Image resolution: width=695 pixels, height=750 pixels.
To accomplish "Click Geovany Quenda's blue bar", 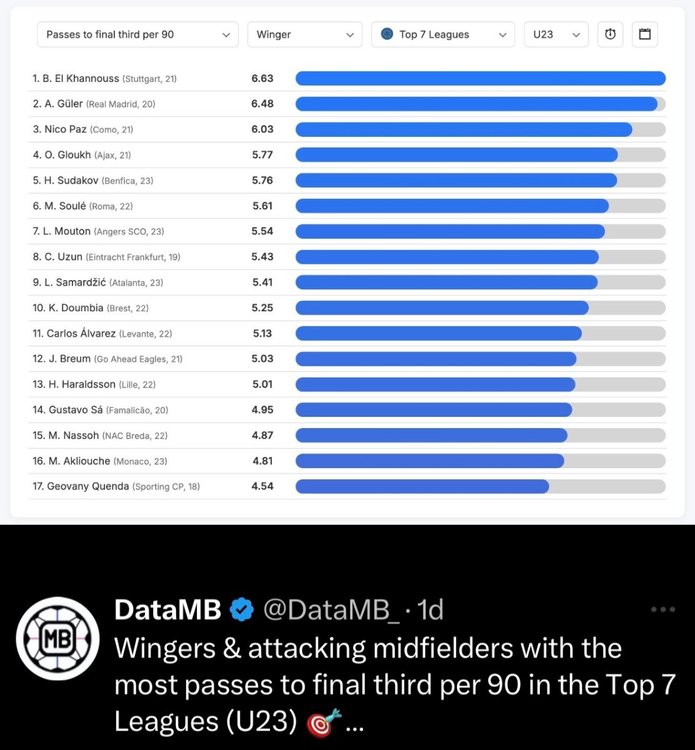I will (x=422, y=486).
